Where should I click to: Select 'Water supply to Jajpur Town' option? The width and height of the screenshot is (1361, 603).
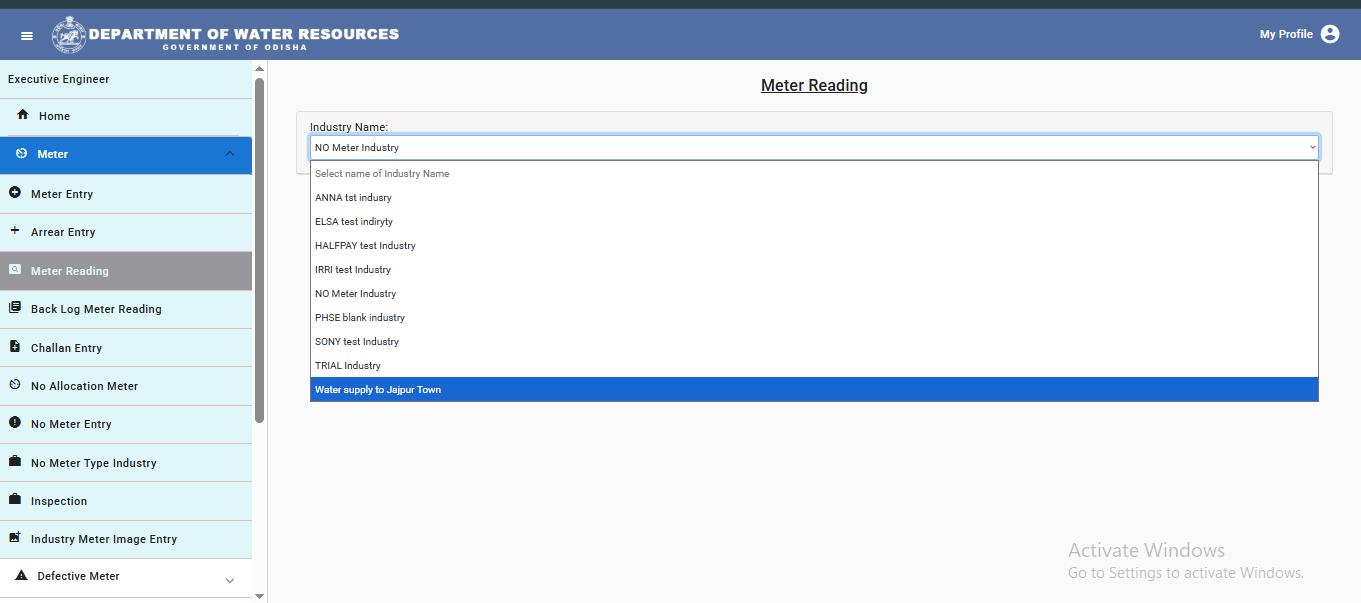coord(814,390)
